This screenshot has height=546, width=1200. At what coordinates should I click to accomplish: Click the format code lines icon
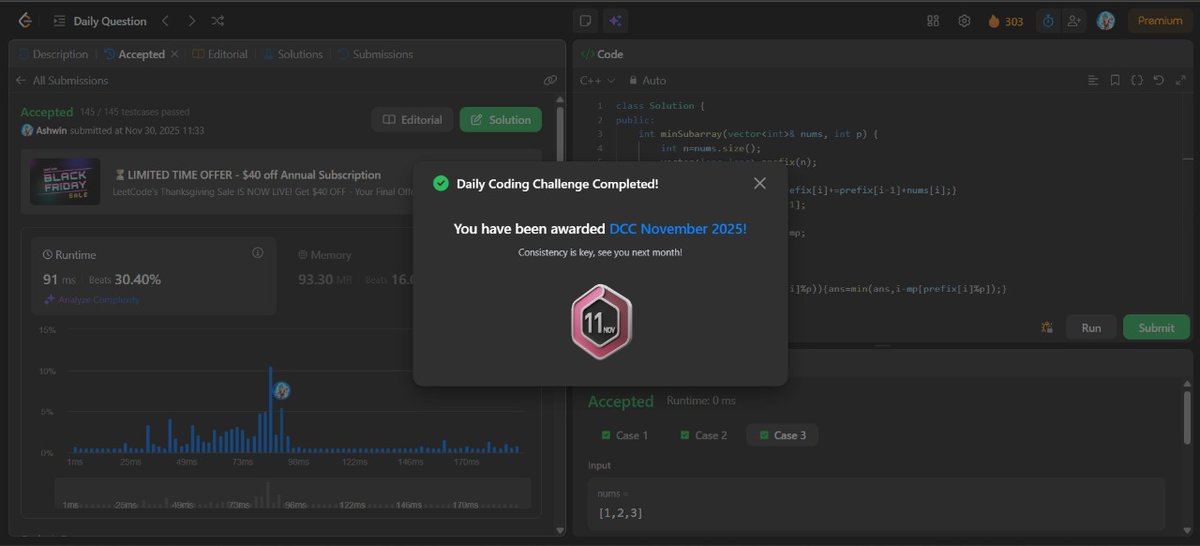pyautogui.click(x=1093, y=80)
